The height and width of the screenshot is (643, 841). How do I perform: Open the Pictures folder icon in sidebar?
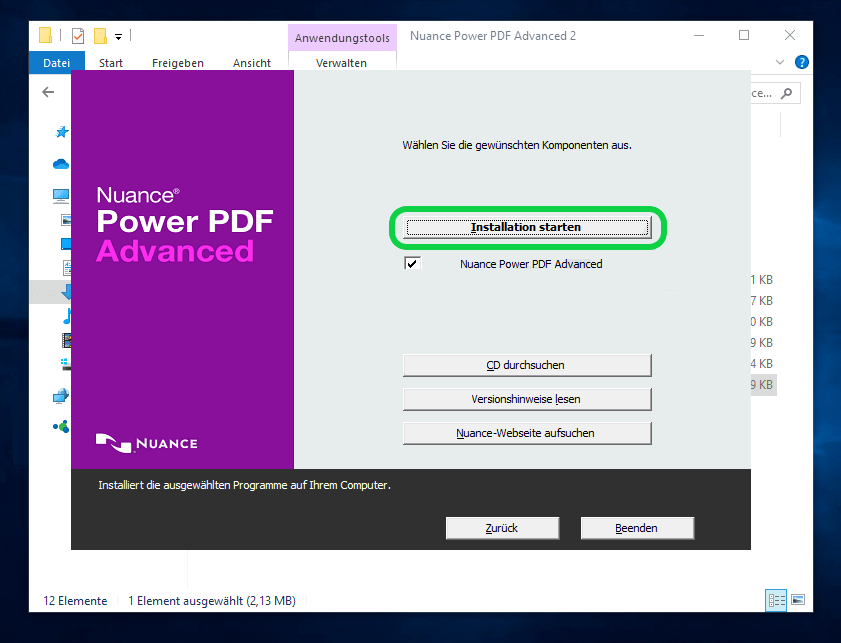(67, 220)
